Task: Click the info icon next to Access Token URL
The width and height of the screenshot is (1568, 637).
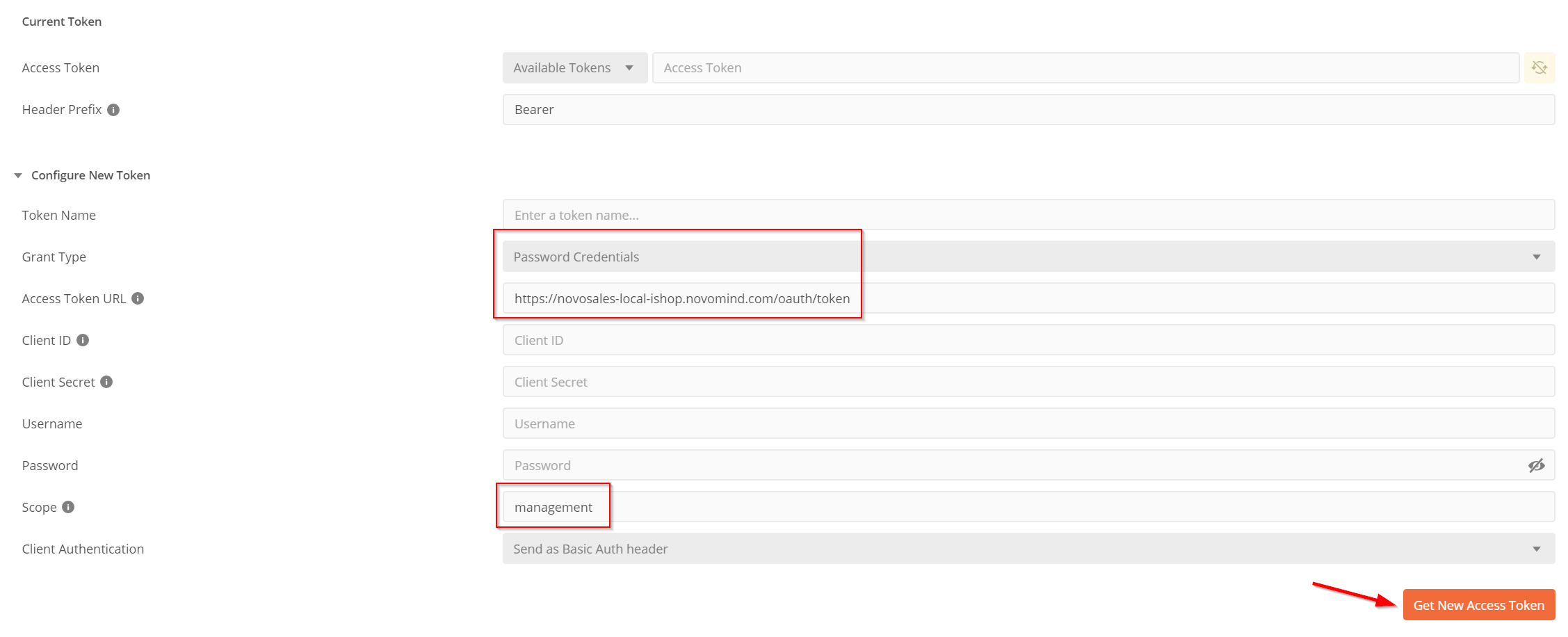Action: tap(138, 298)
